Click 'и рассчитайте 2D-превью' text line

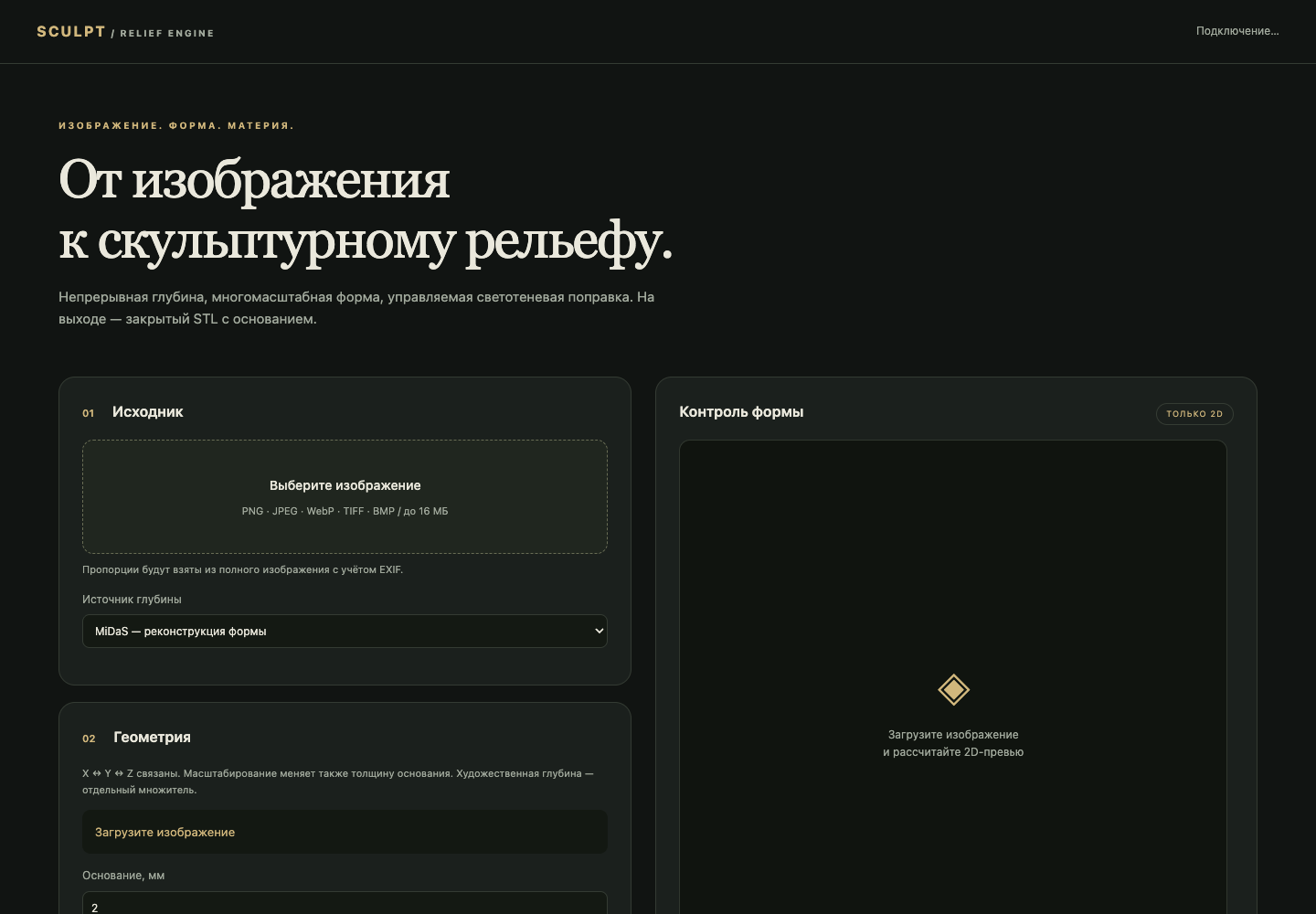click(x=953, y=752)
